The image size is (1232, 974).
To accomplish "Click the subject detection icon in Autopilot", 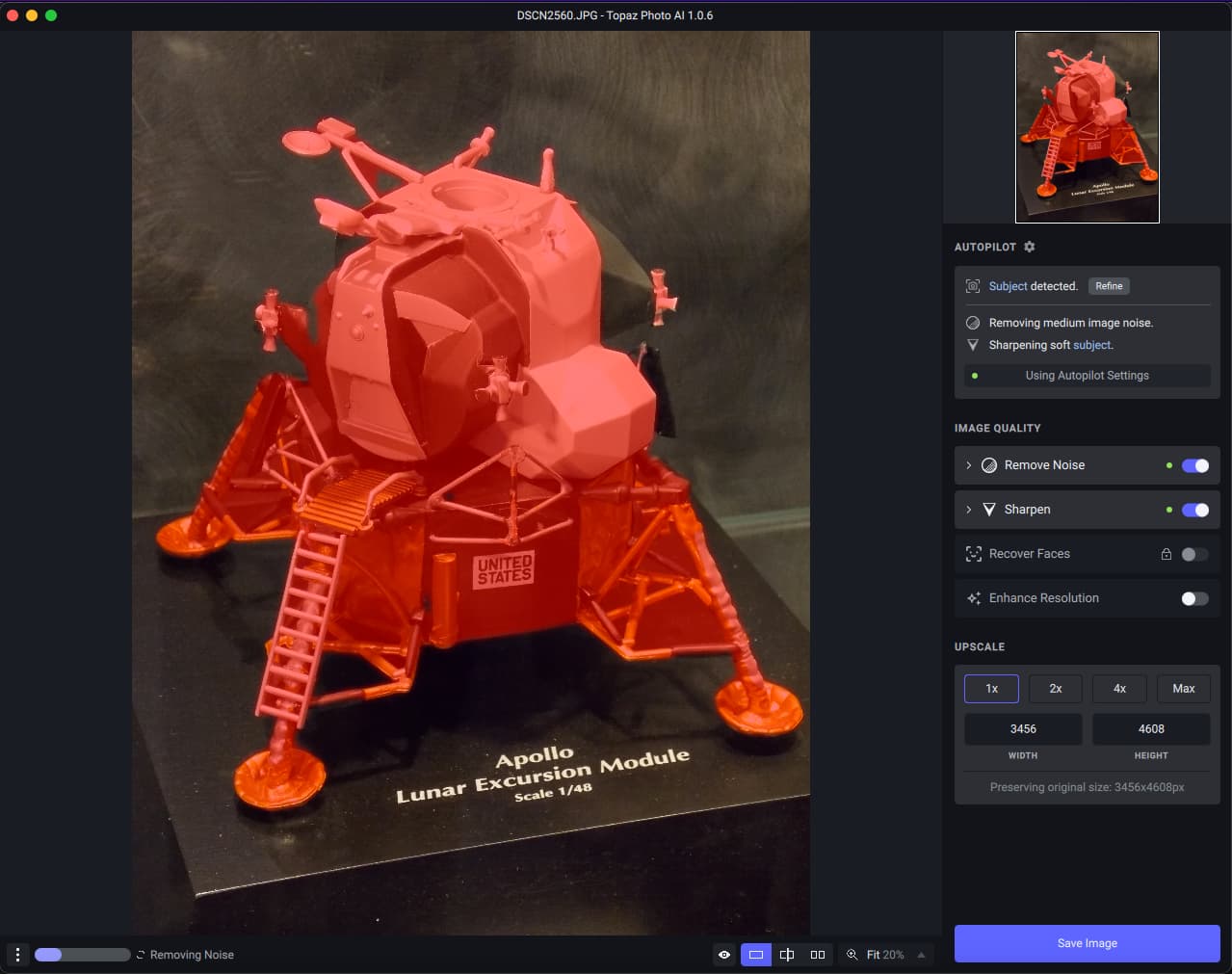I will tap(973, 286).
